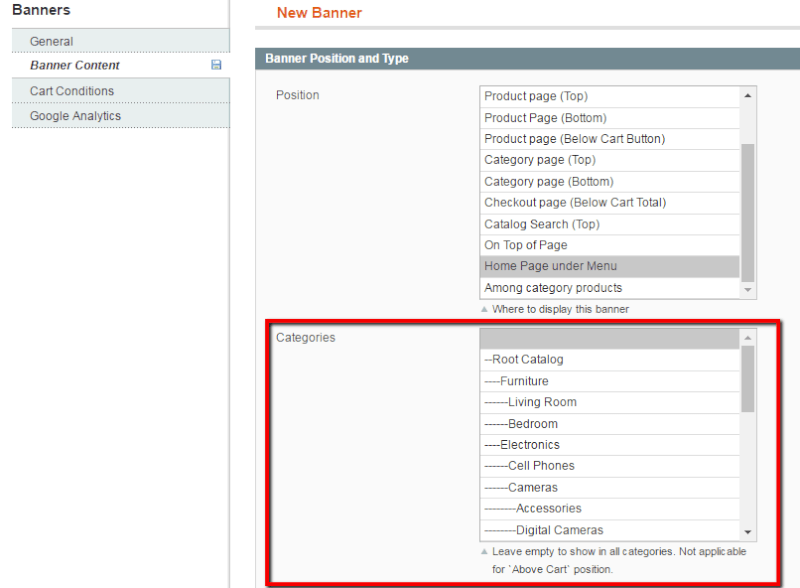Open the Google Analytics tab
Viewport: 800px width, 588px height.
(75, 116)
